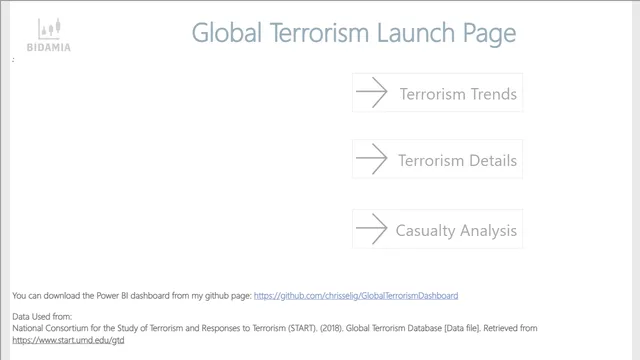Click the arrow icon beside Casualty Analysis
This screenshot has height=360, width=640.
click(x=371, y=229)
